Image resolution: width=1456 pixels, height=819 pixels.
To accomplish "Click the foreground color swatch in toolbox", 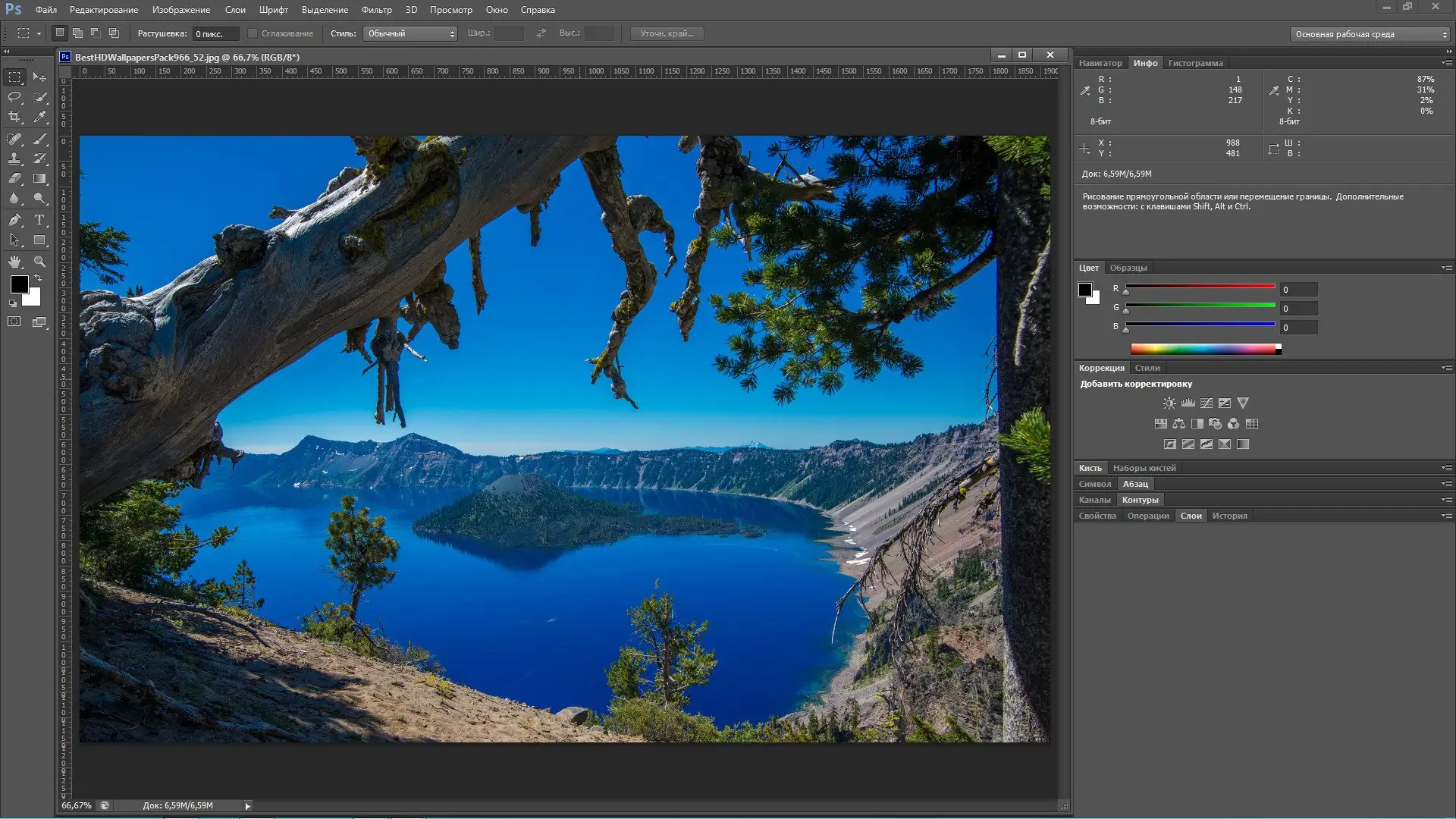I will pos(19,284).
